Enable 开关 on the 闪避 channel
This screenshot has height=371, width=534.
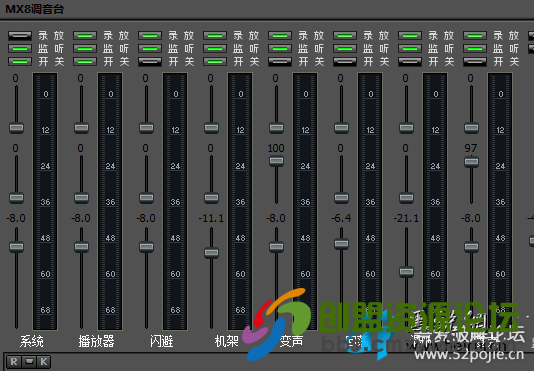pyautogui.click(x=150, y=61)
